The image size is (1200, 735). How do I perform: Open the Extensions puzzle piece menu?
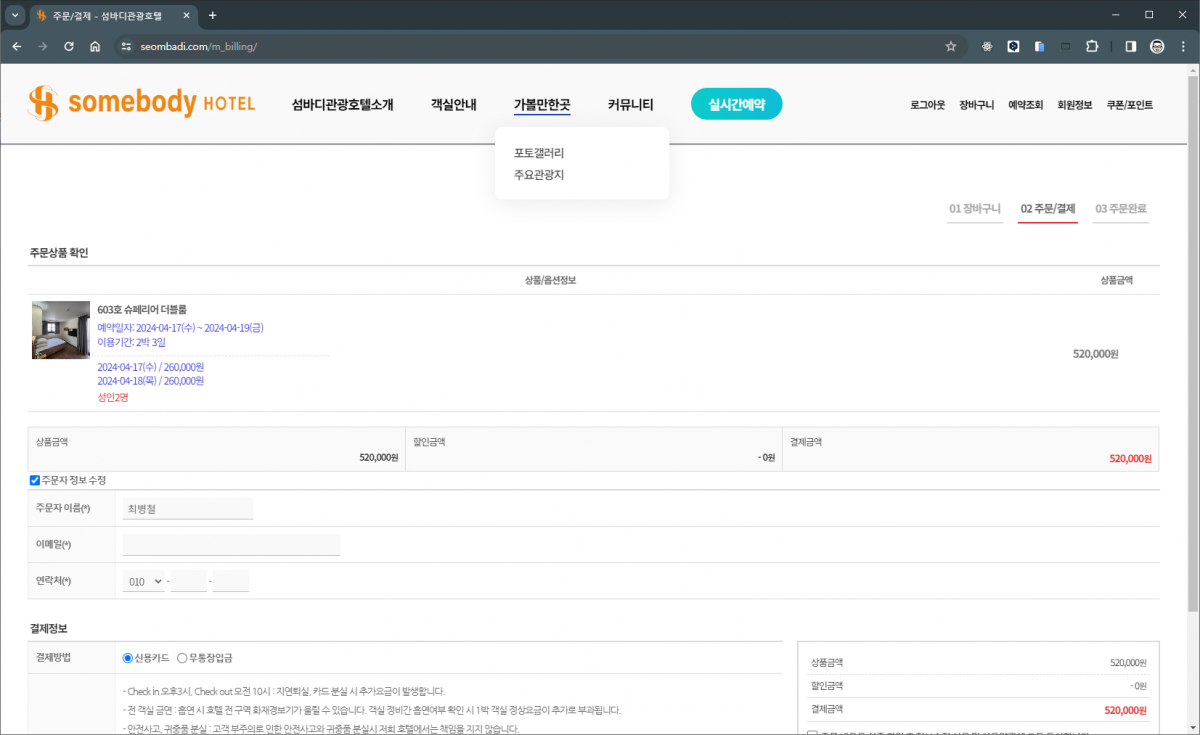click(1091, 46)
